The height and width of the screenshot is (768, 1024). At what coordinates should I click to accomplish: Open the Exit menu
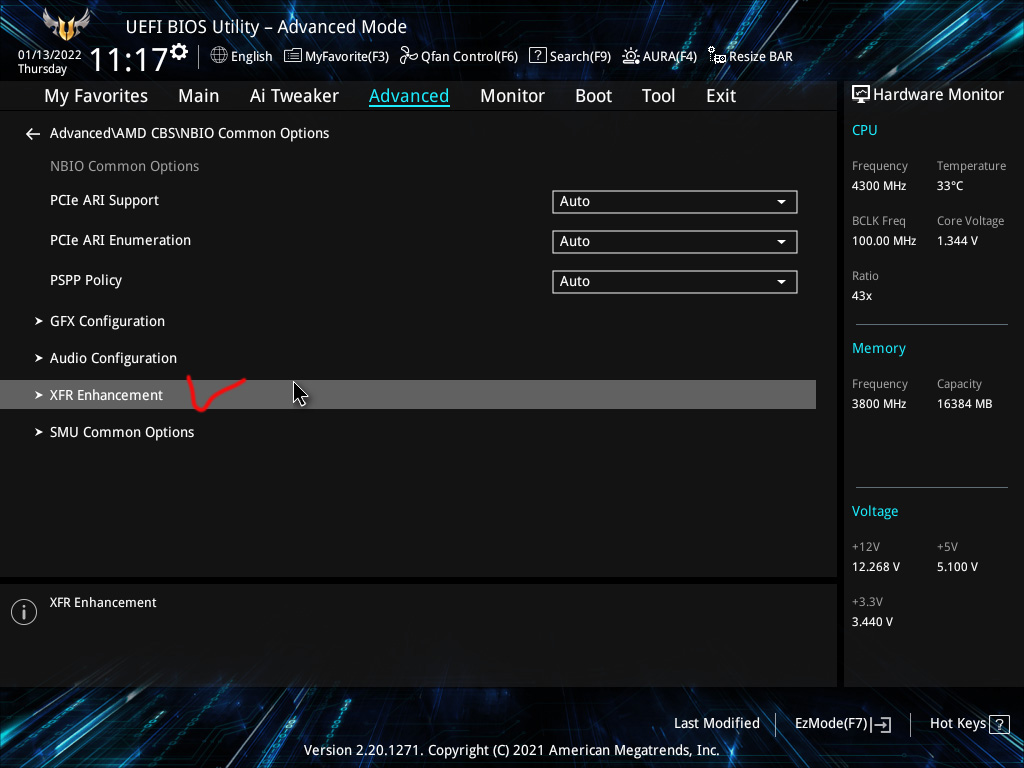point(721,96)
